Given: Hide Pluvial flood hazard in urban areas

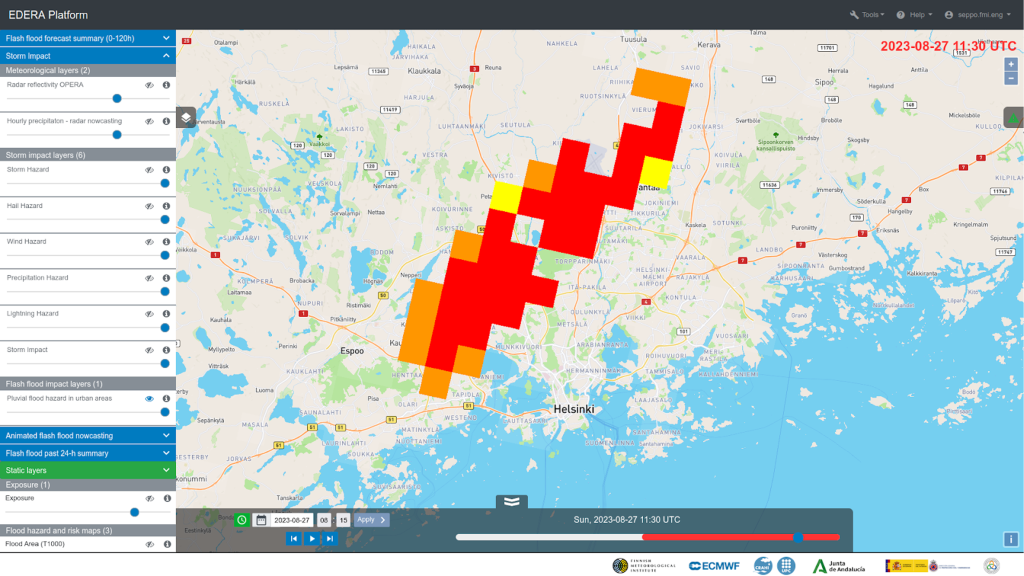Looking at the screenshot, I should 149,398.
